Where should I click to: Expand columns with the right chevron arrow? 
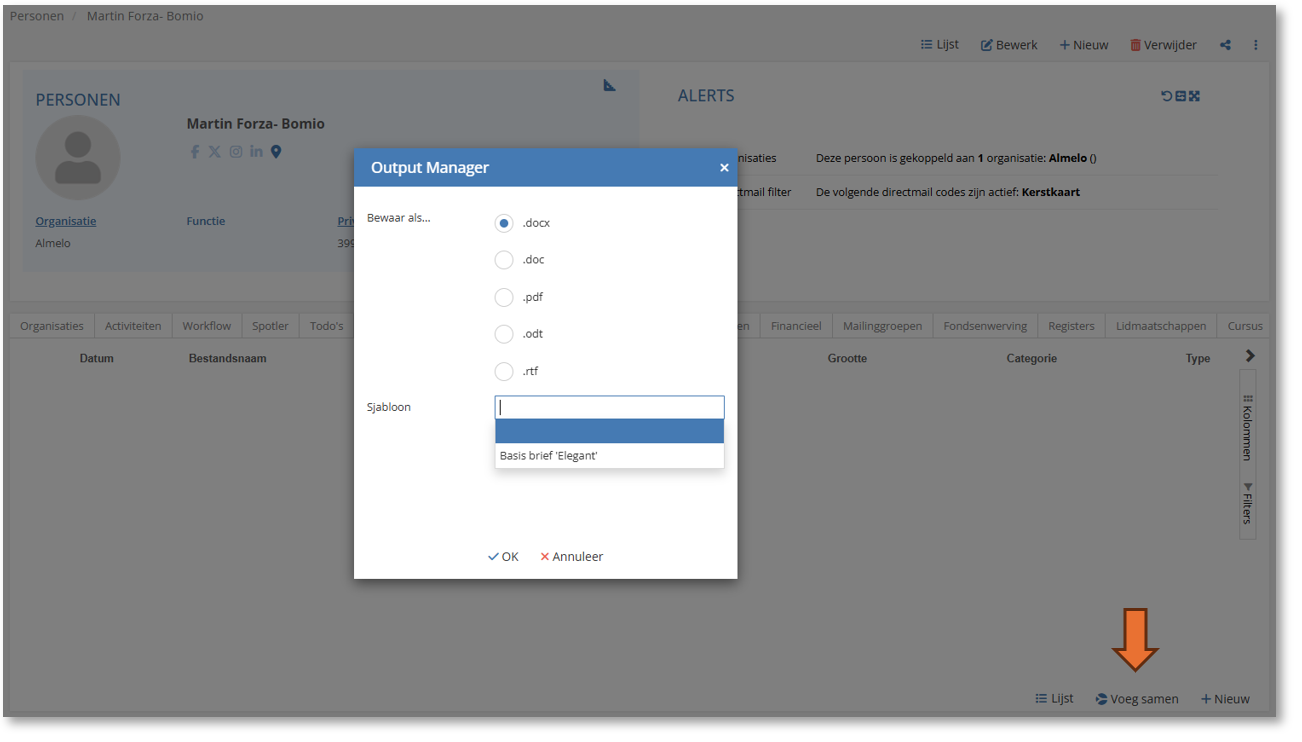[1250, 356]
